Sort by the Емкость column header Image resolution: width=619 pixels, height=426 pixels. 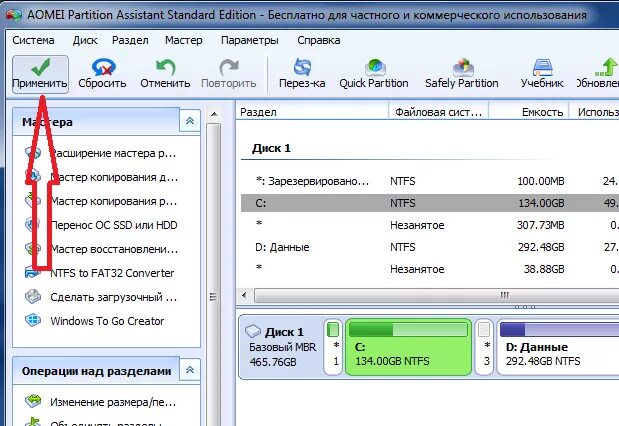click(x=529, y=112)
